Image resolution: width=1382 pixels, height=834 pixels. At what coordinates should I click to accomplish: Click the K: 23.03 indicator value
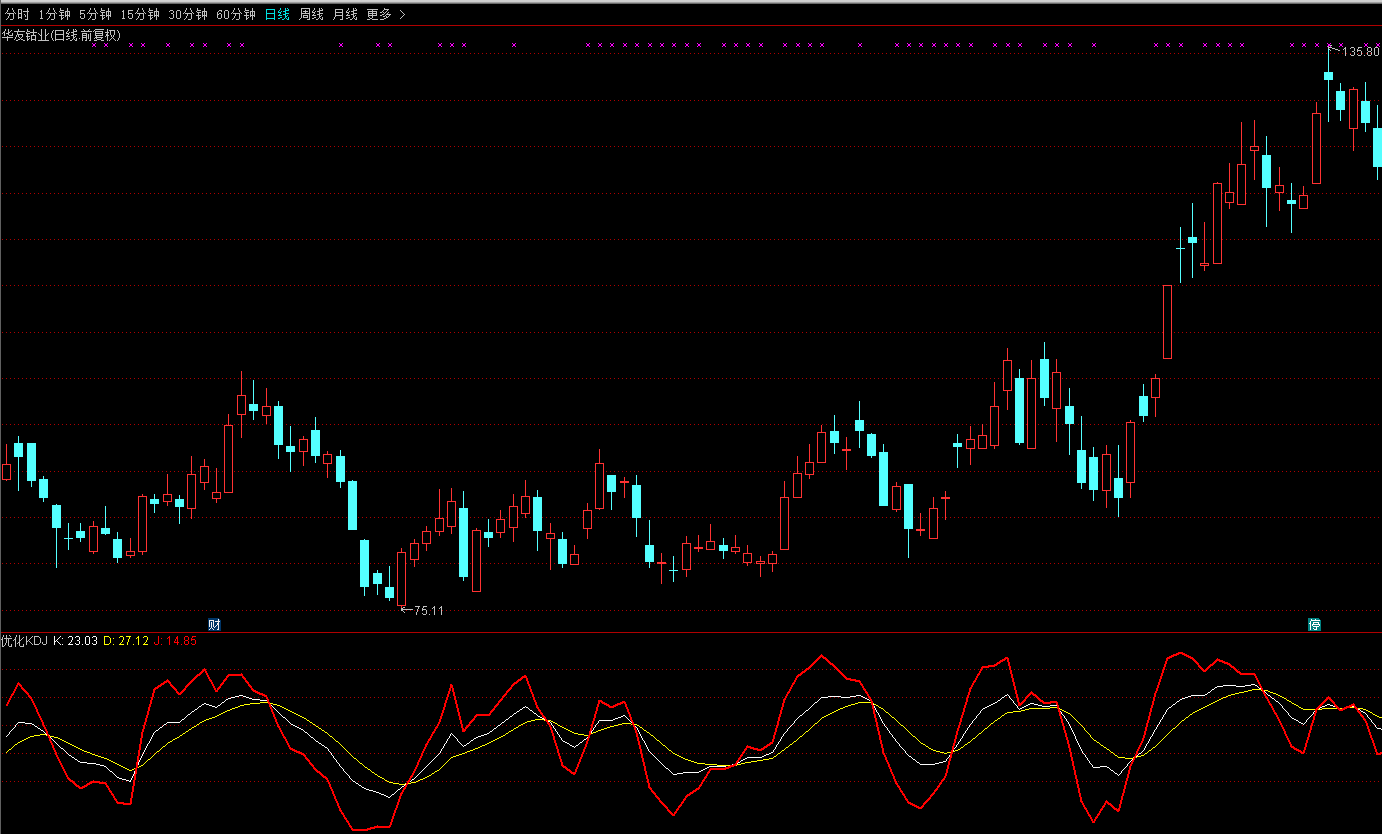pos(76,641)
